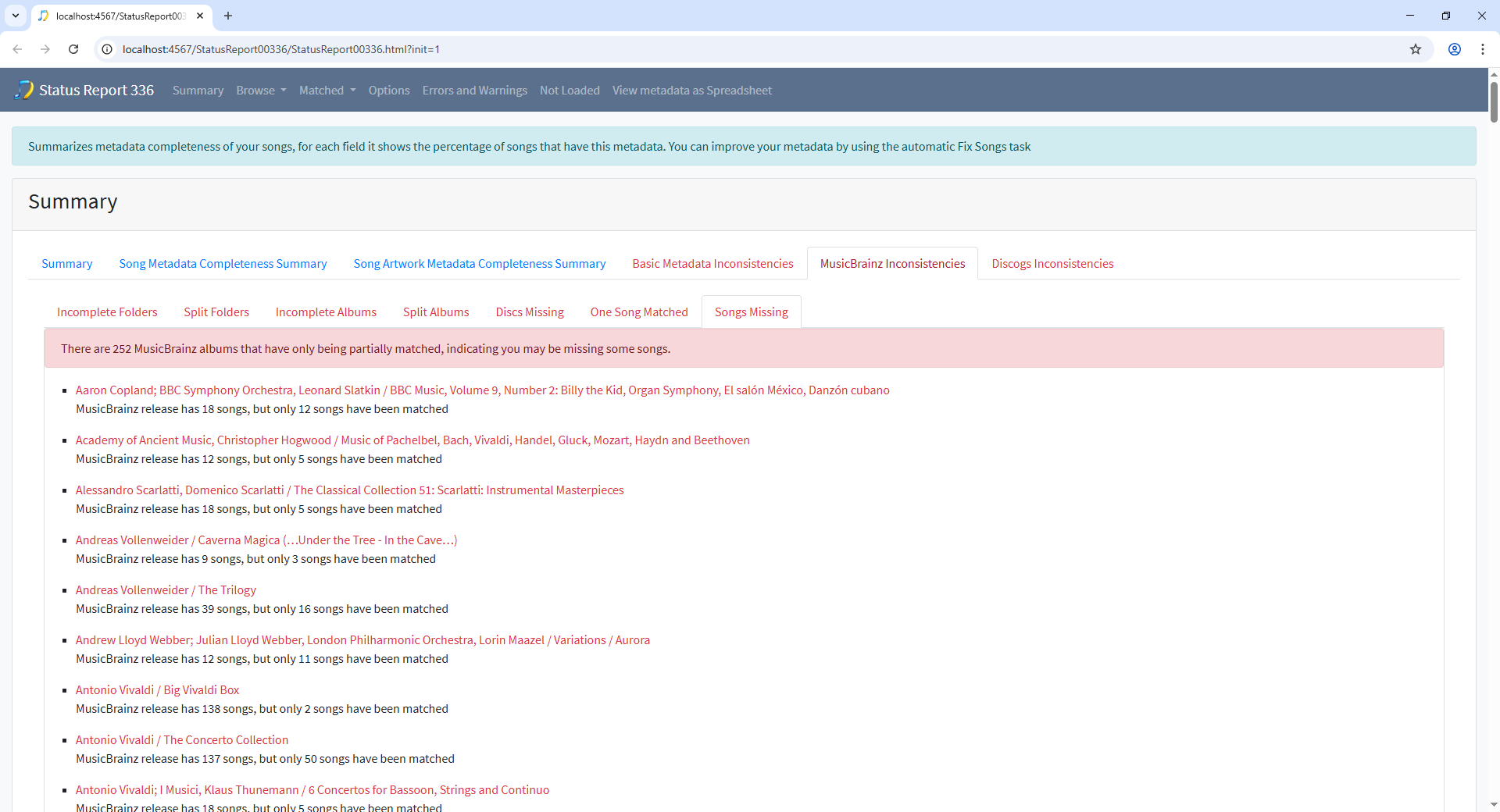Open View metadata as Spreadsheet
This screenshot has height=812, width=1500.
(x=692, y=91)
